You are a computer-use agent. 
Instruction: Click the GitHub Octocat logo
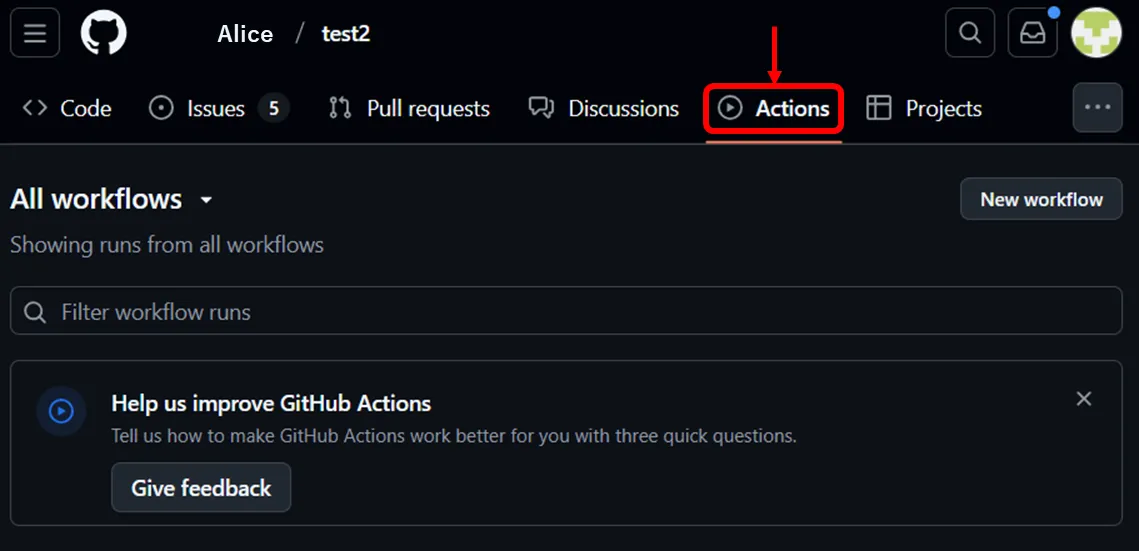tap(103, 33)
